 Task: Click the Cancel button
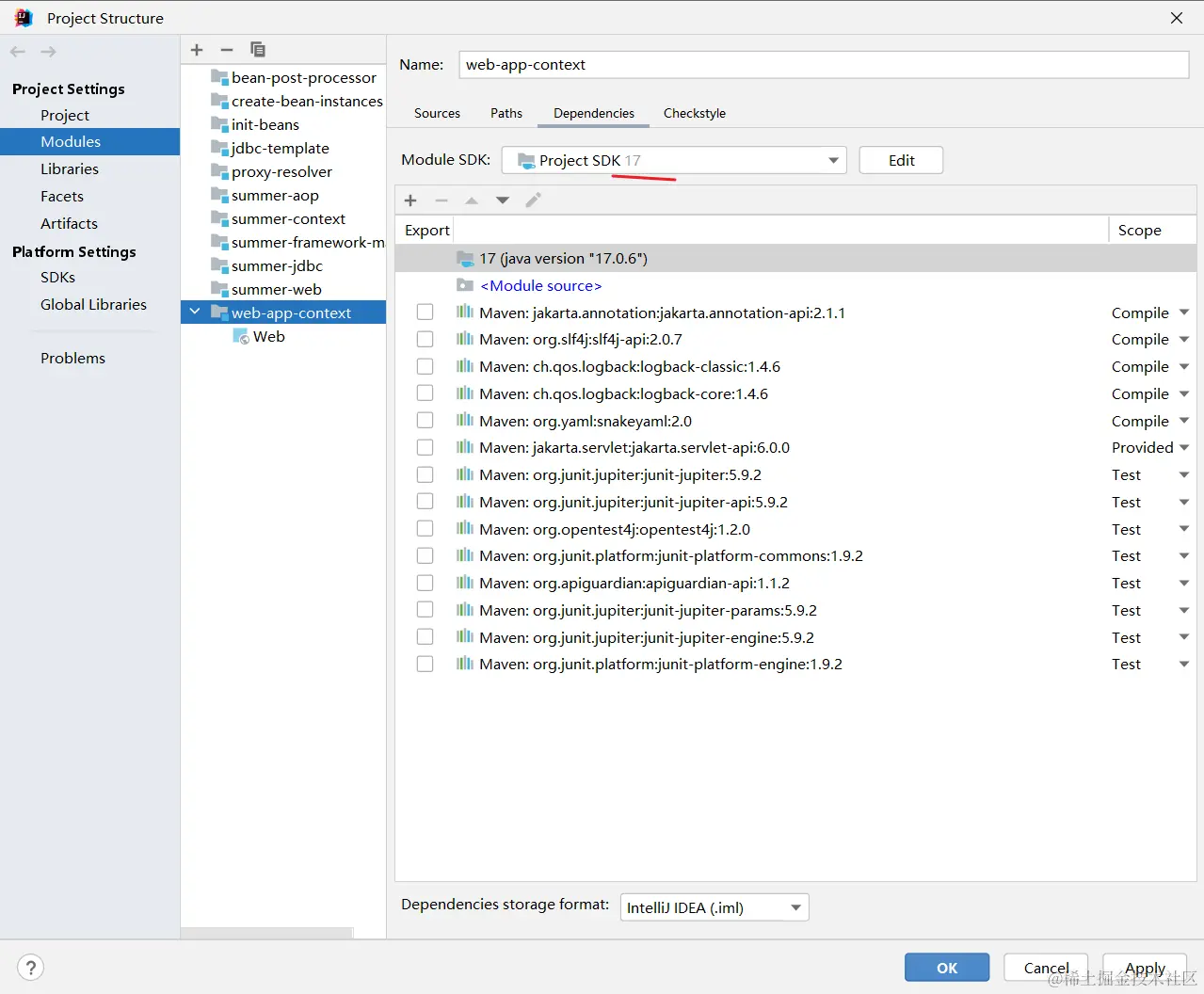(1046, 968)
